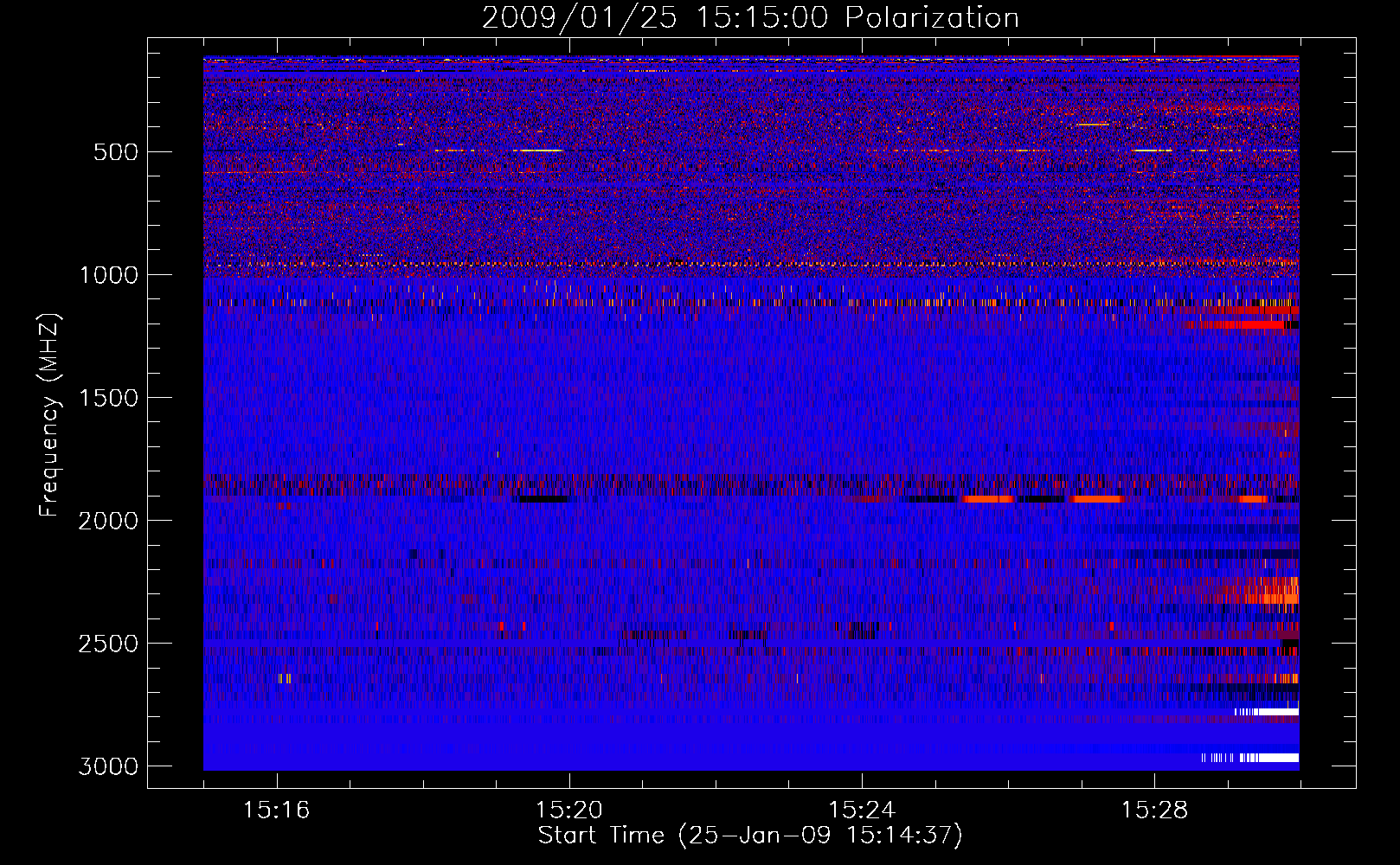Click the 15:20 time tick label
This screenshot has width=1400, height=865.
point(569,811)
